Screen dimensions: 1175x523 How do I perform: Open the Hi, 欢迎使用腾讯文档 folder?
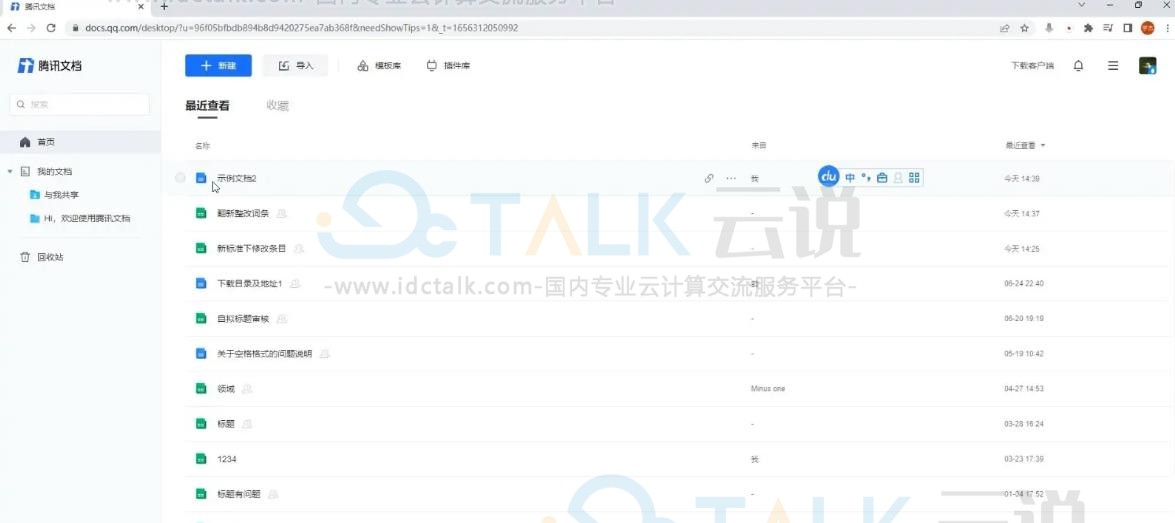pyautogui.click(x=80, y=219)
